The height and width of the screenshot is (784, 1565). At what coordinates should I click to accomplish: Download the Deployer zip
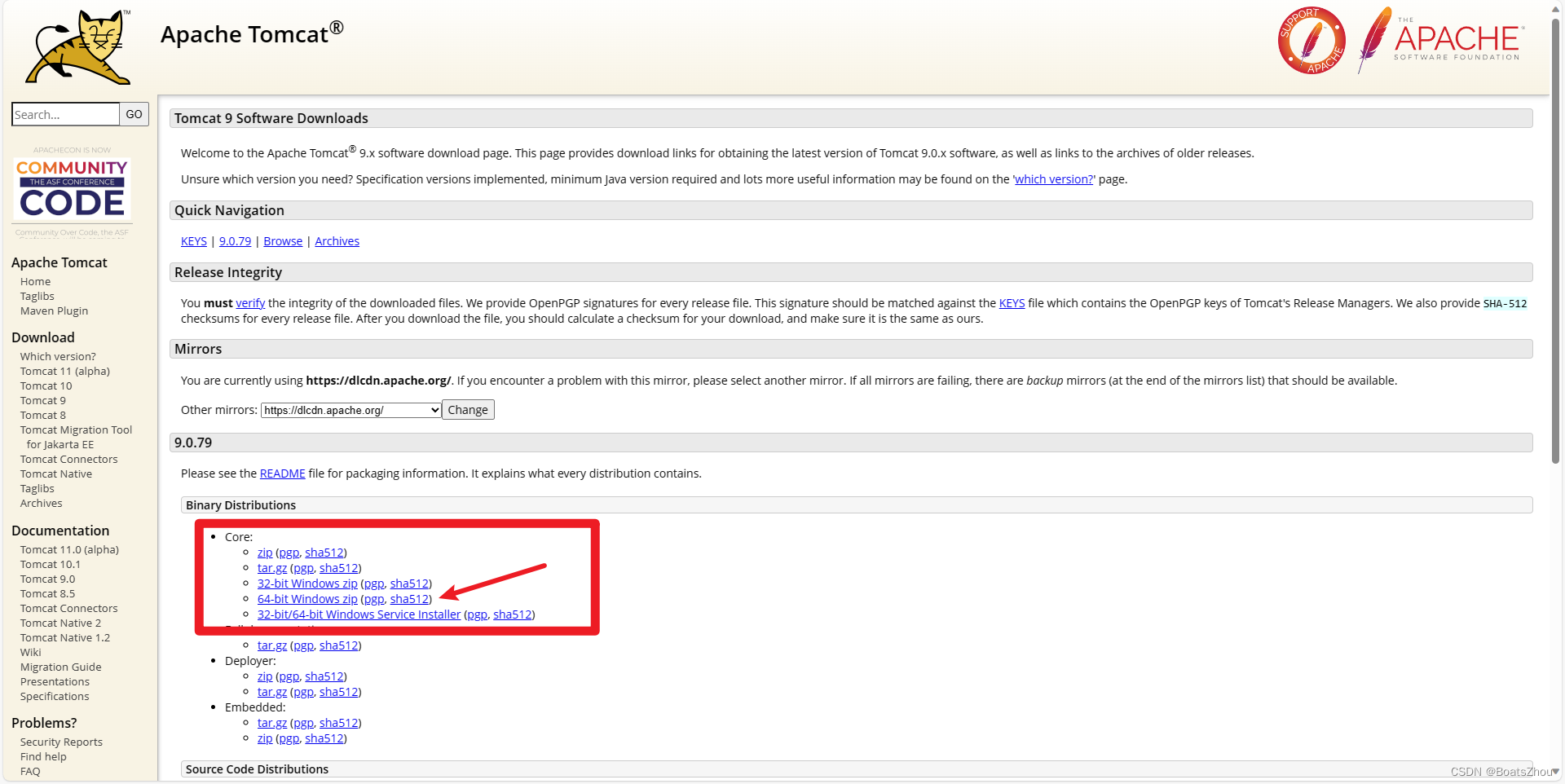tap(265, 676)
